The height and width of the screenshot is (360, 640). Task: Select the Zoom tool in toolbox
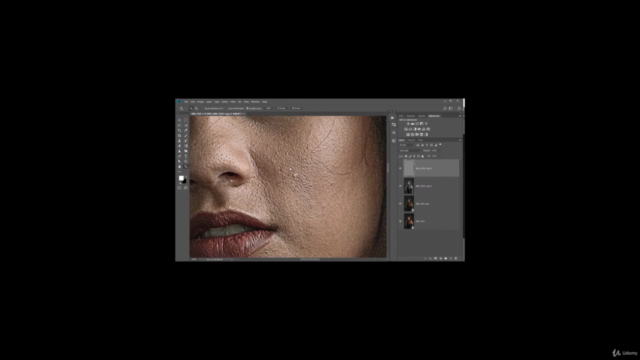(186, 166)
